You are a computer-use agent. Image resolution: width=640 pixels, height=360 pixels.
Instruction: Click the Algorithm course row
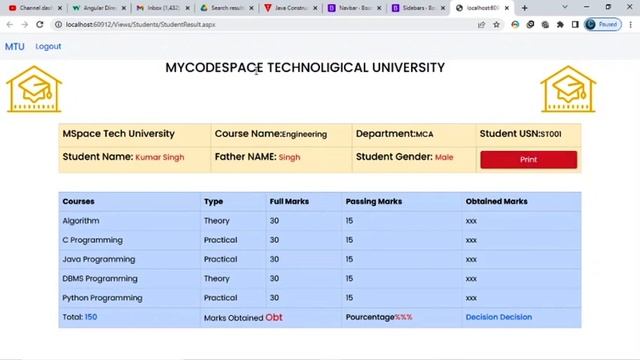[320, 221]
